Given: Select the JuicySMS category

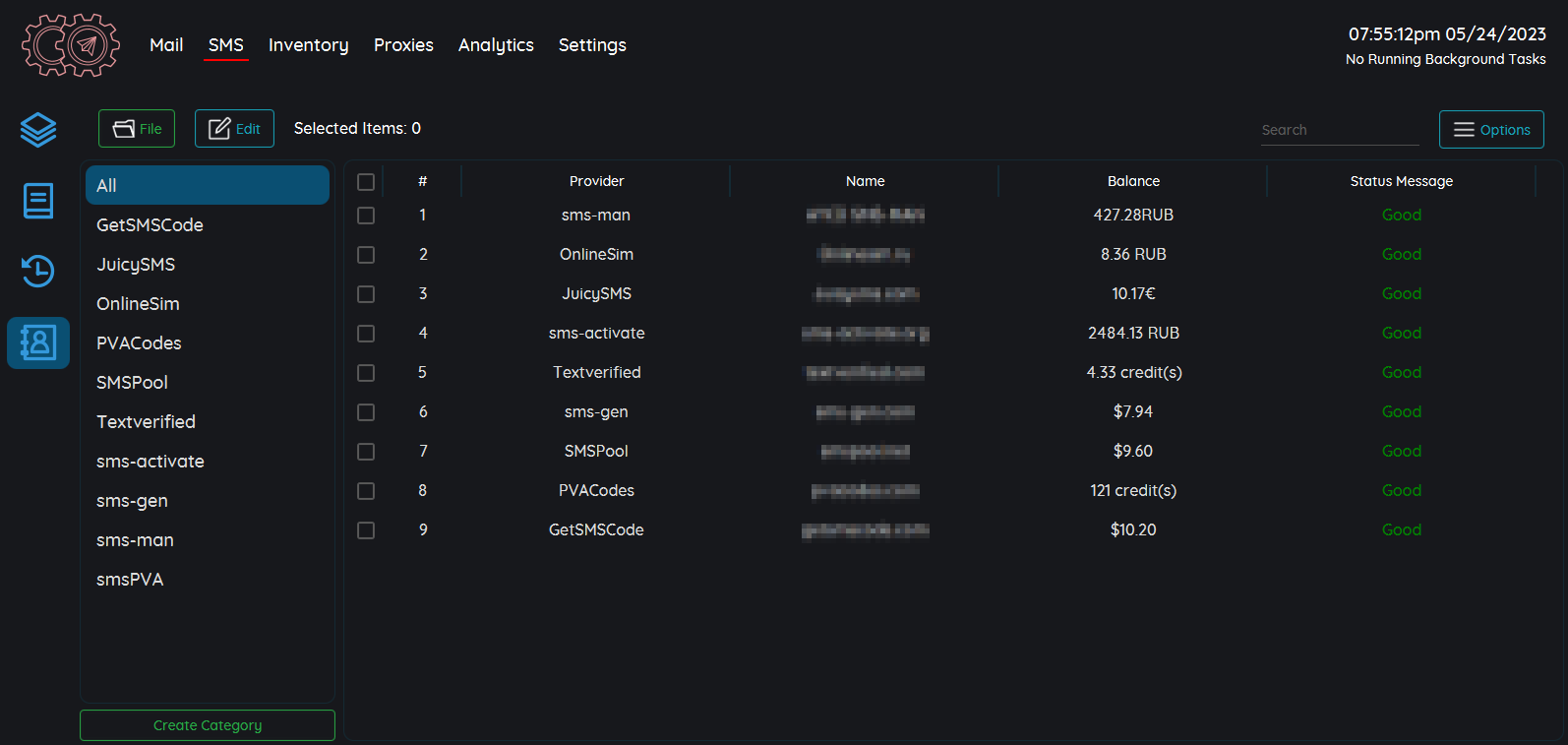Looking at the screenshot, I should pos(208,264).
